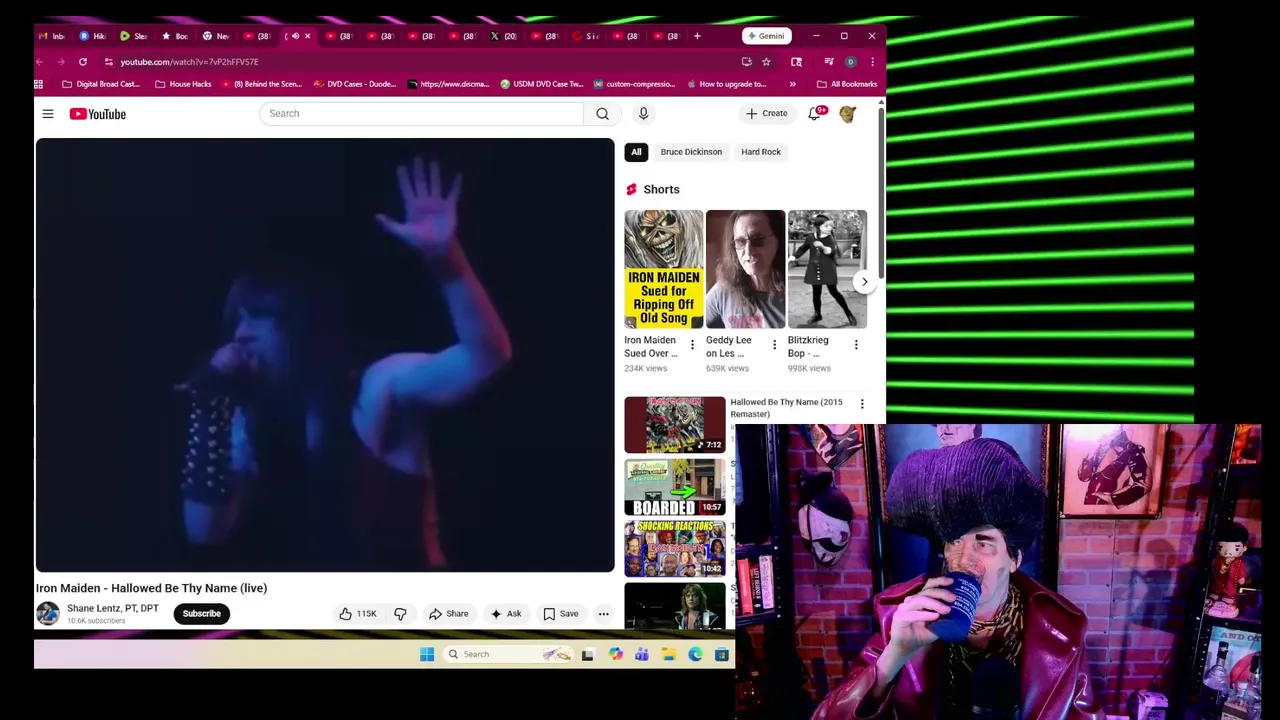Open a new browser tab
Screen dimensions: 1280x720
698,36
